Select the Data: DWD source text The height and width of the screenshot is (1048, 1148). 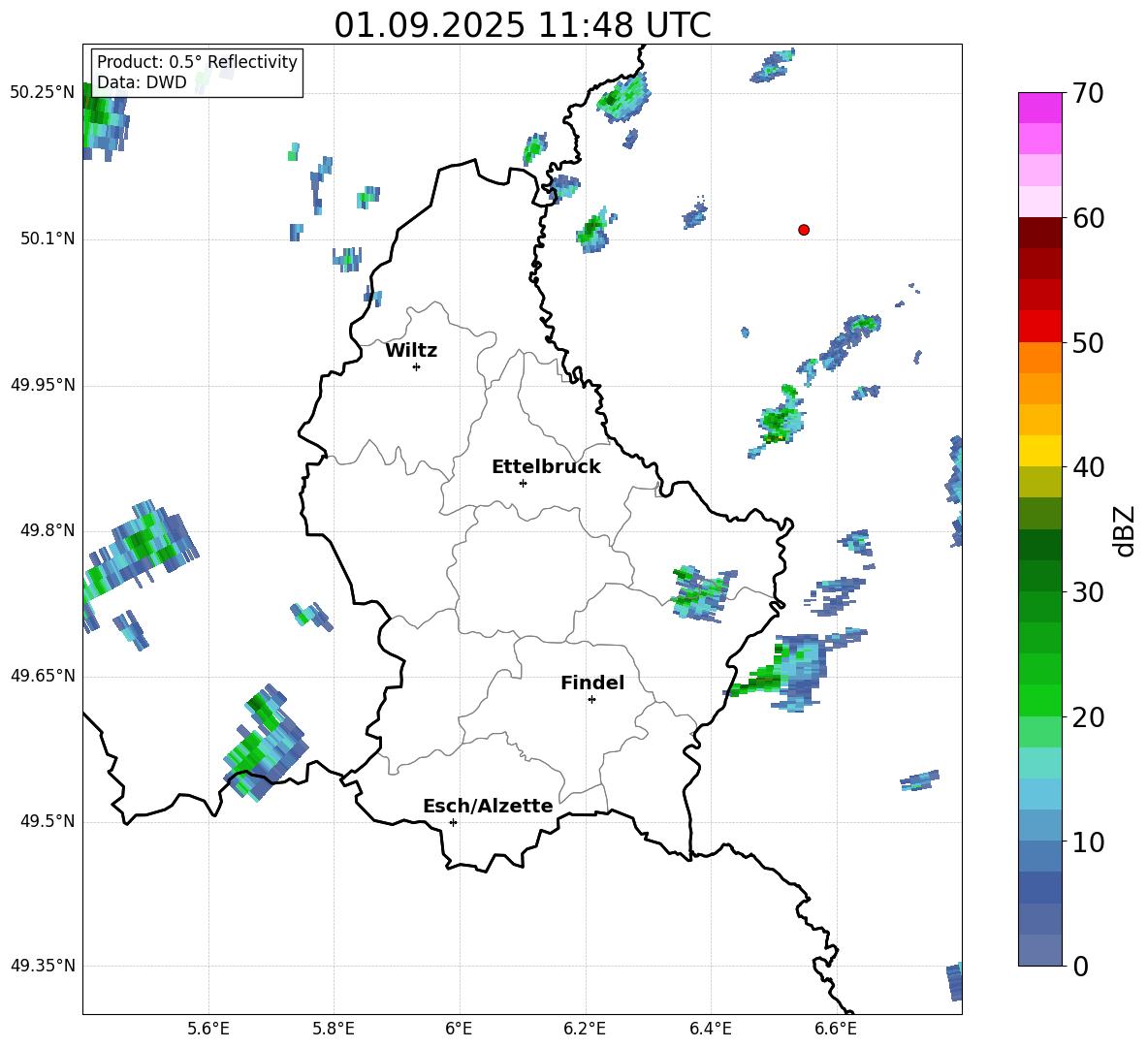coord(142,83)
